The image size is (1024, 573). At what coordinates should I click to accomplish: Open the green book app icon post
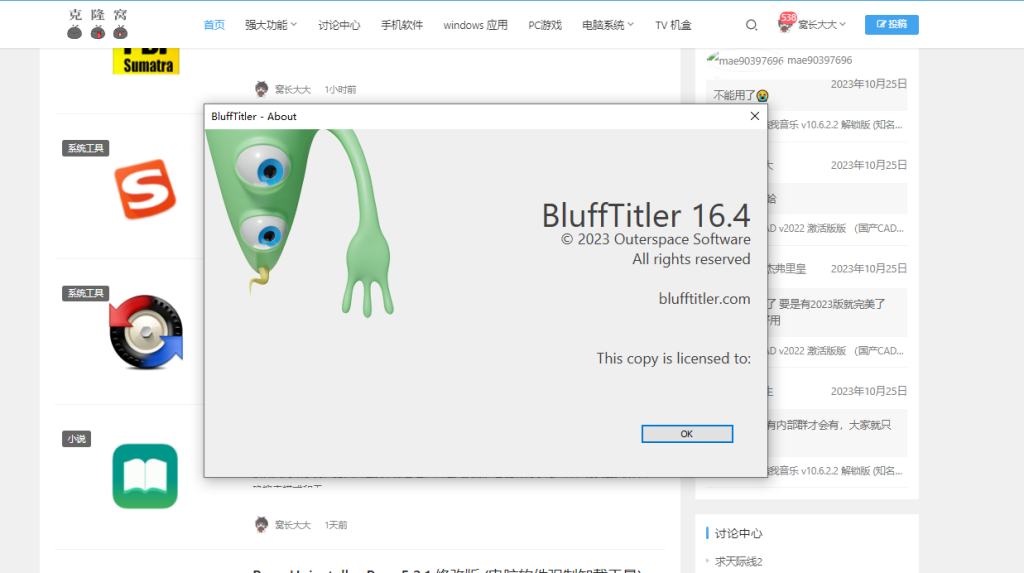tap(145, 476)
